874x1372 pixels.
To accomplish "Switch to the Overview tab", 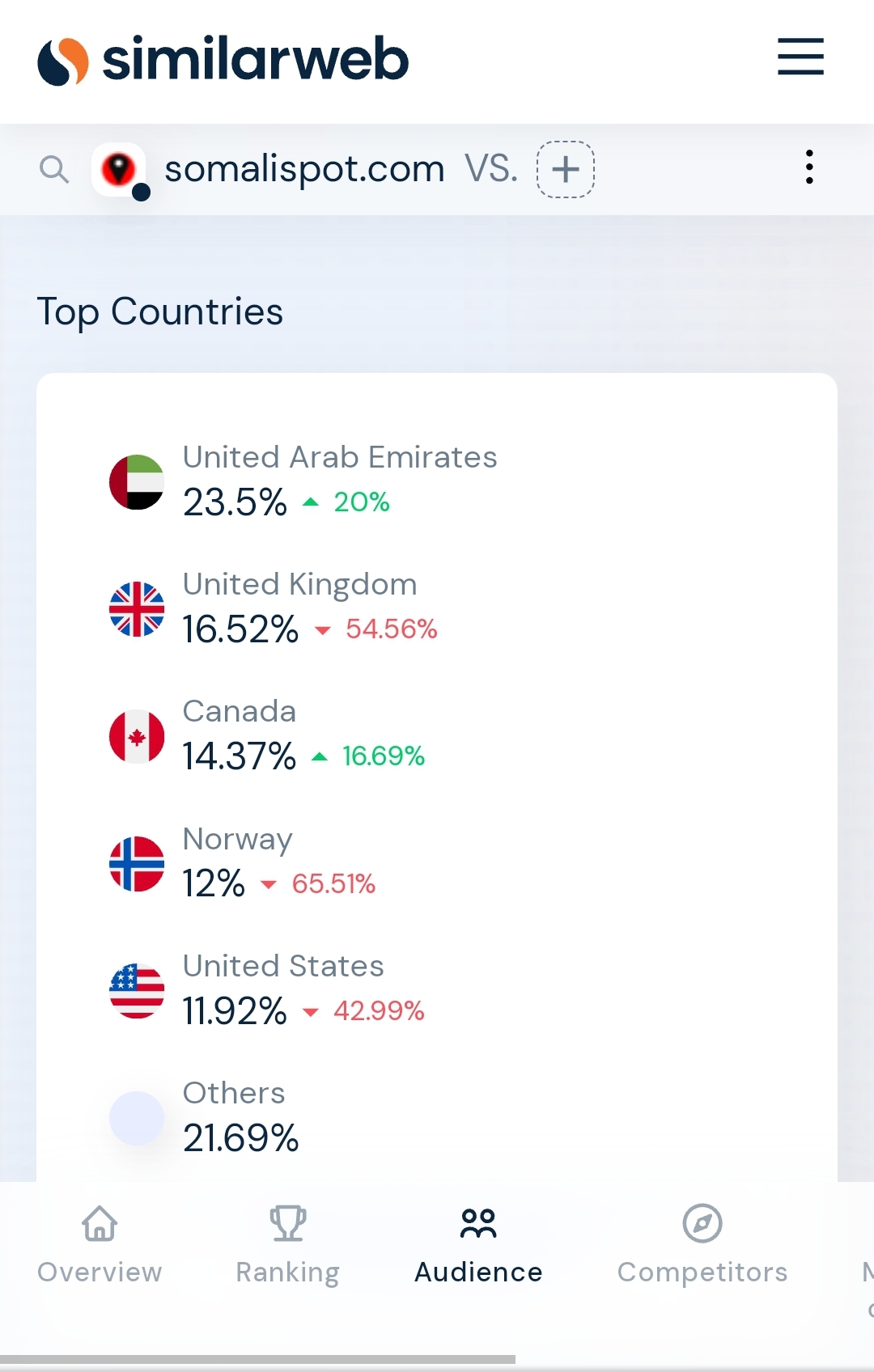I will click(100, 1245).
